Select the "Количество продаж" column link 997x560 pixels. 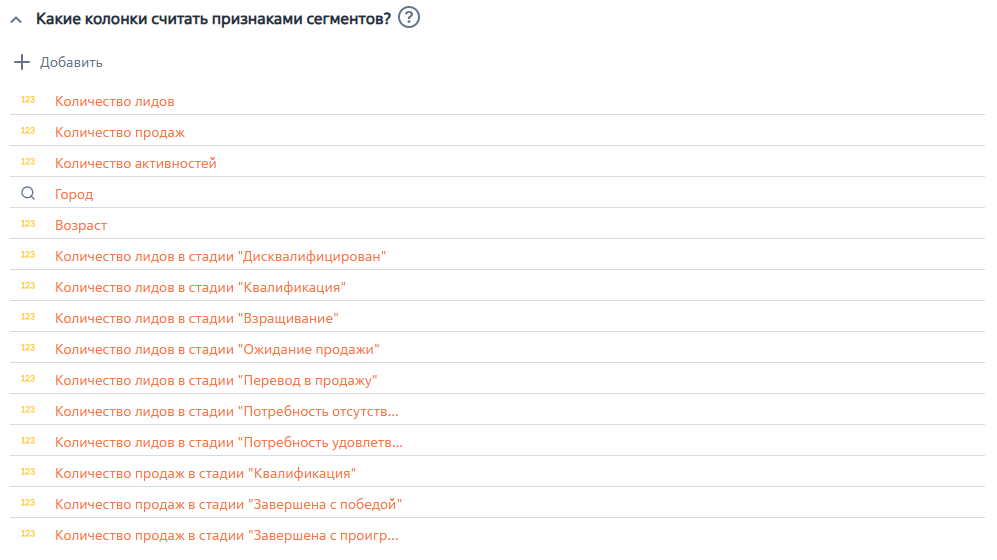click(x=120, y=132)
